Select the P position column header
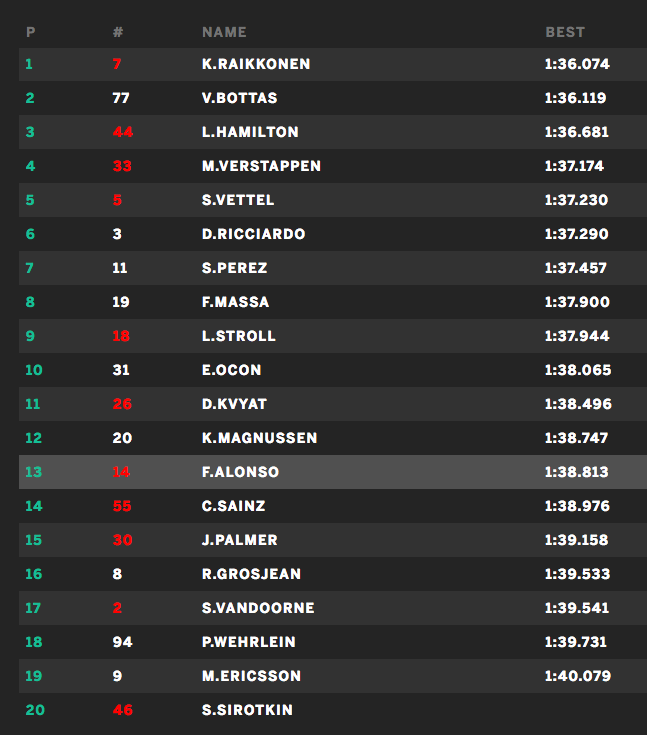This screenshot has width=647, height=735. 30,32
